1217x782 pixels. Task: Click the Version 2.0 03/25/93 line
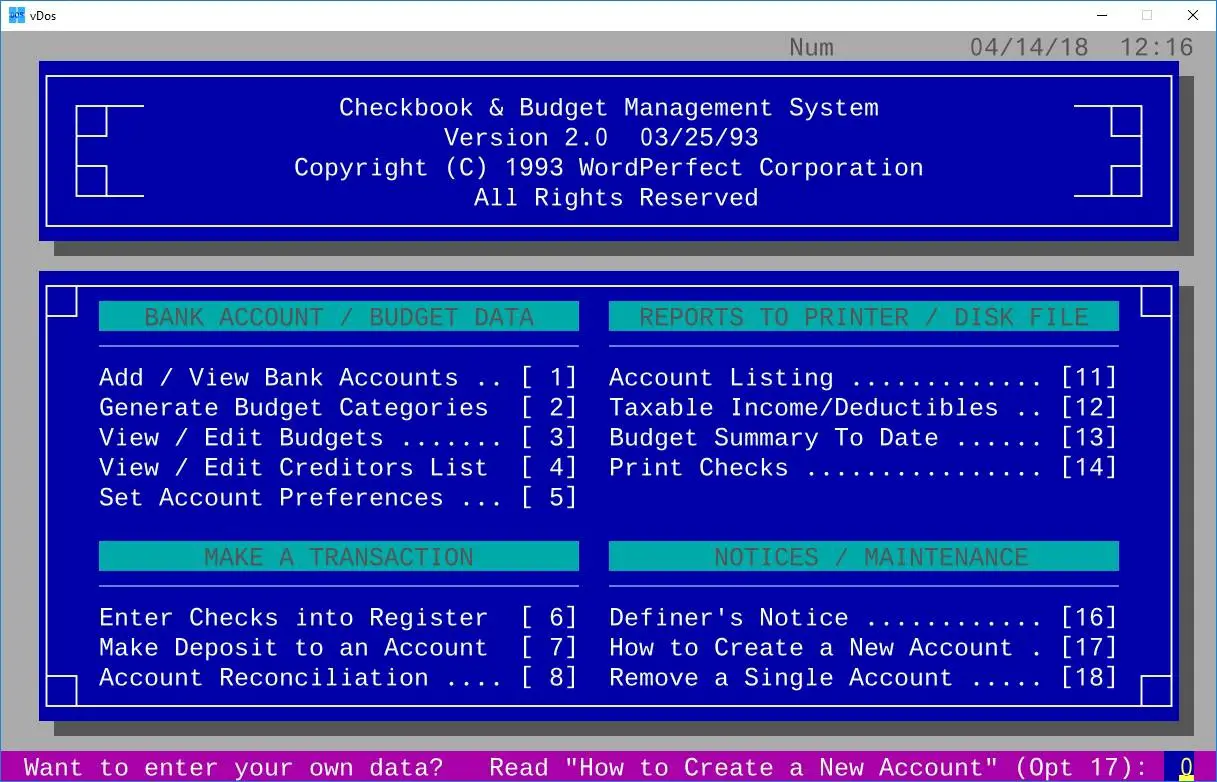tap(601, 138)
